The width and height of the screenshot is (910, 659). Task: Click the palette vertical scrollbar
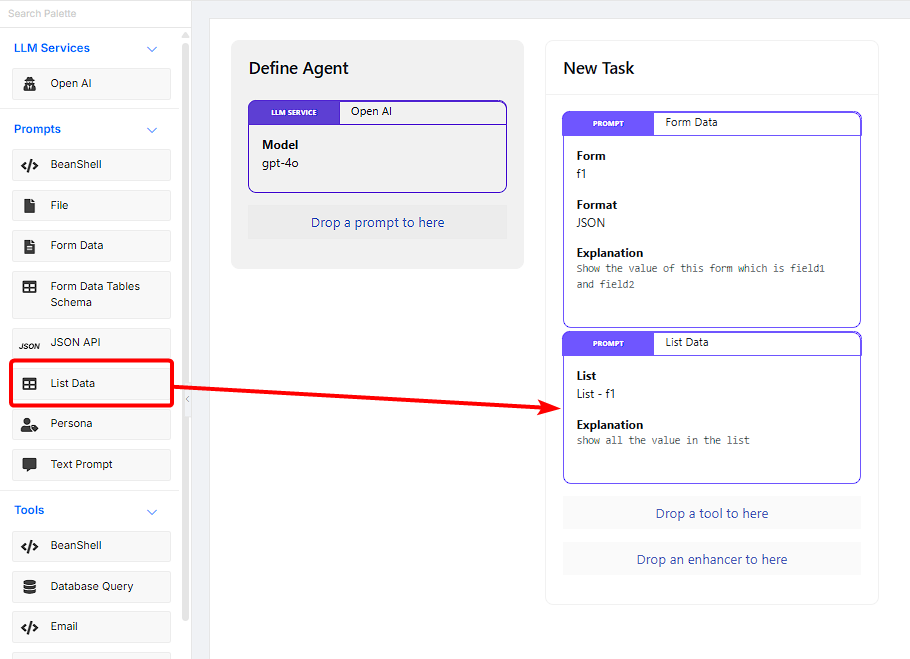[186, 331]
